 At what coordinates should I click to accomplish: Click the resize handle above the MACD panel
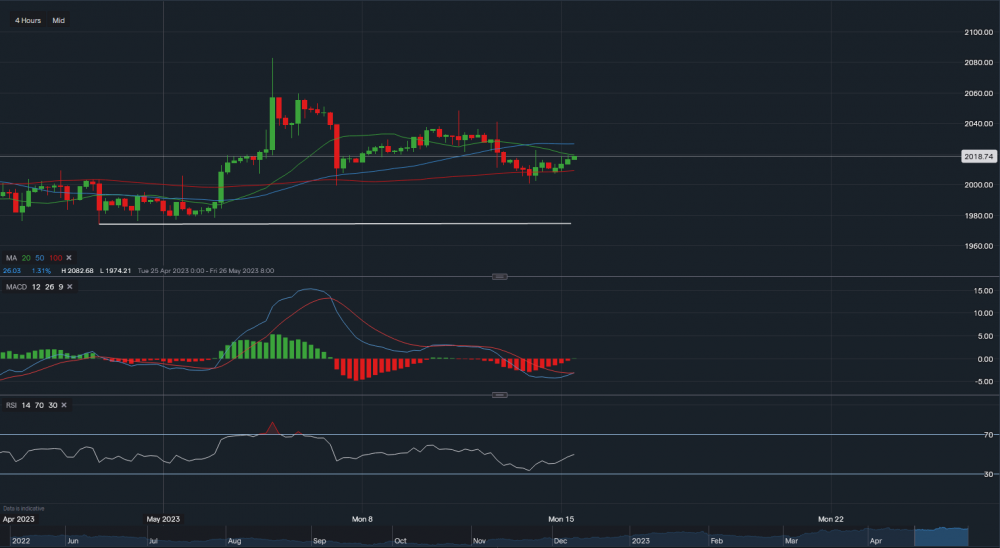[499, 277]
